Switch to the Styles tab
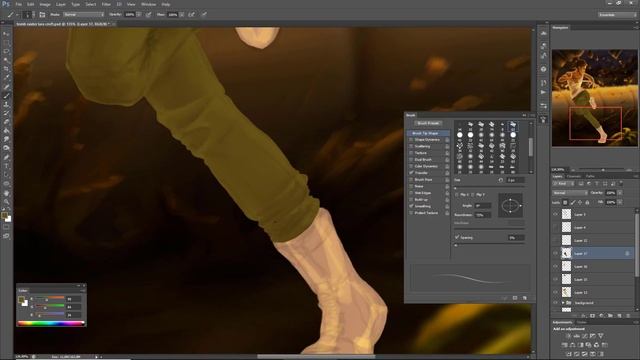 click(582, 322)
